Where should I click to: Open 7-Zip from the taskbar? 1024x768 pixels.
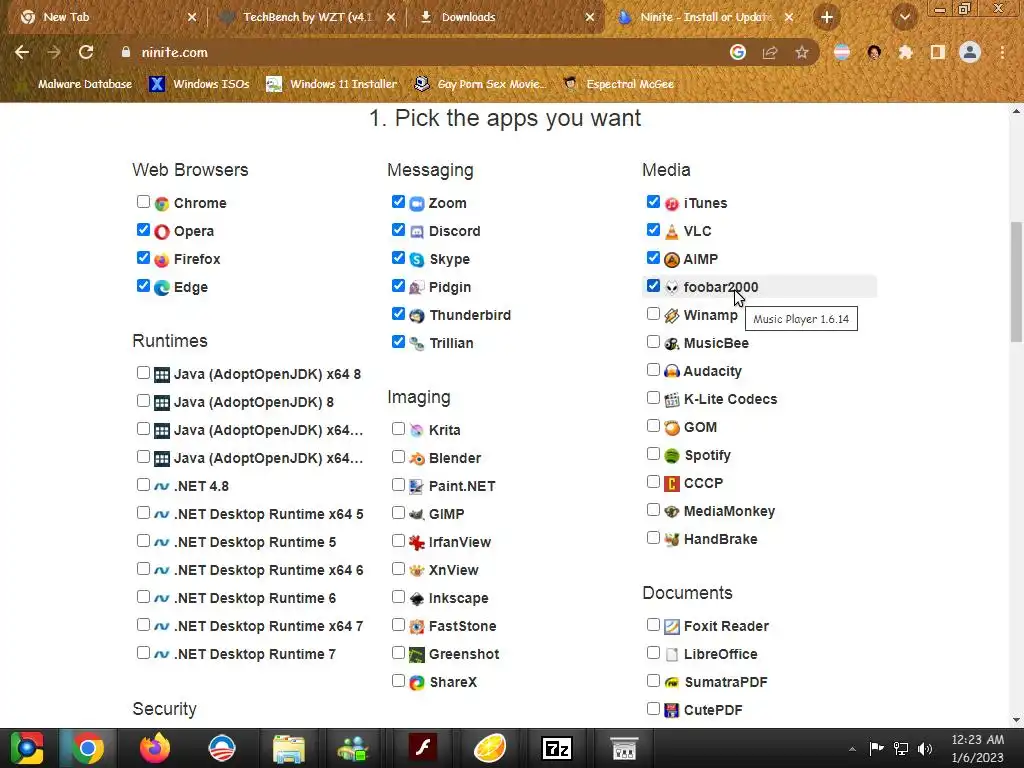557,748
